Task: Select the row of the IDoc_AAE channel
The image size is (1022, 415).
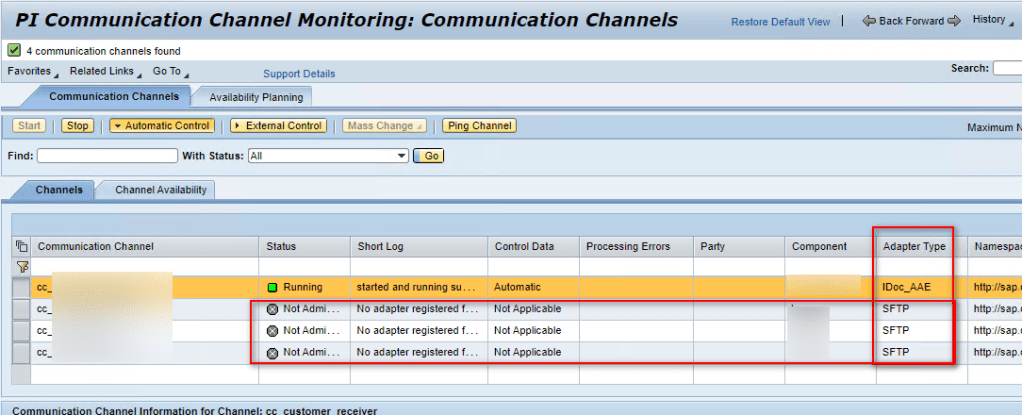Action: coord(22,287)
